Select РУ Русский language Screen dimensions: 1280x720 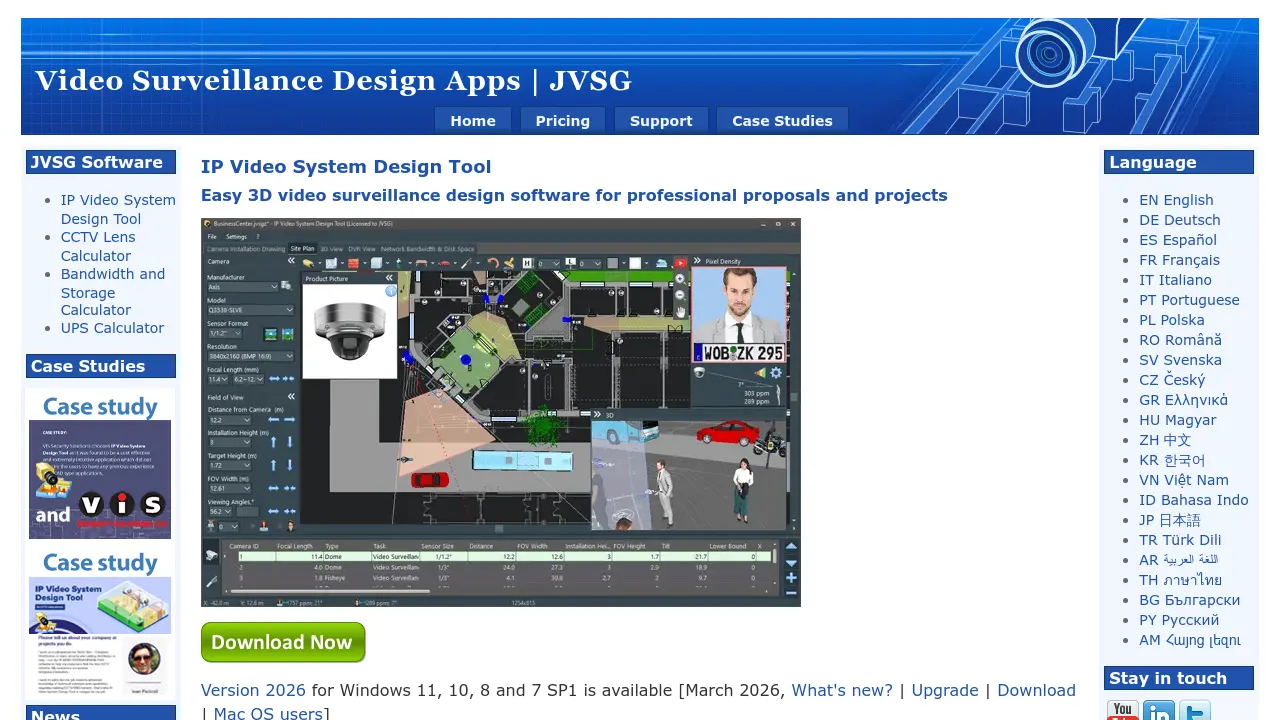tap(1179, 620)
